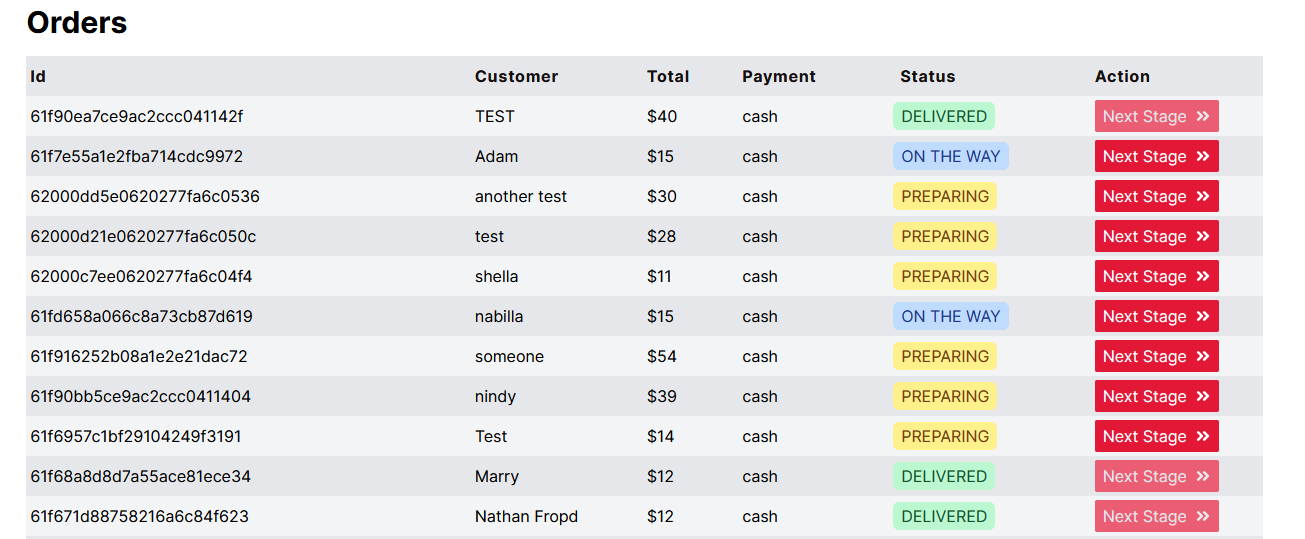Click the ON THE WAY badge for nabilla
Viewport: 1305px width, 539px height.
click(951, 316)
